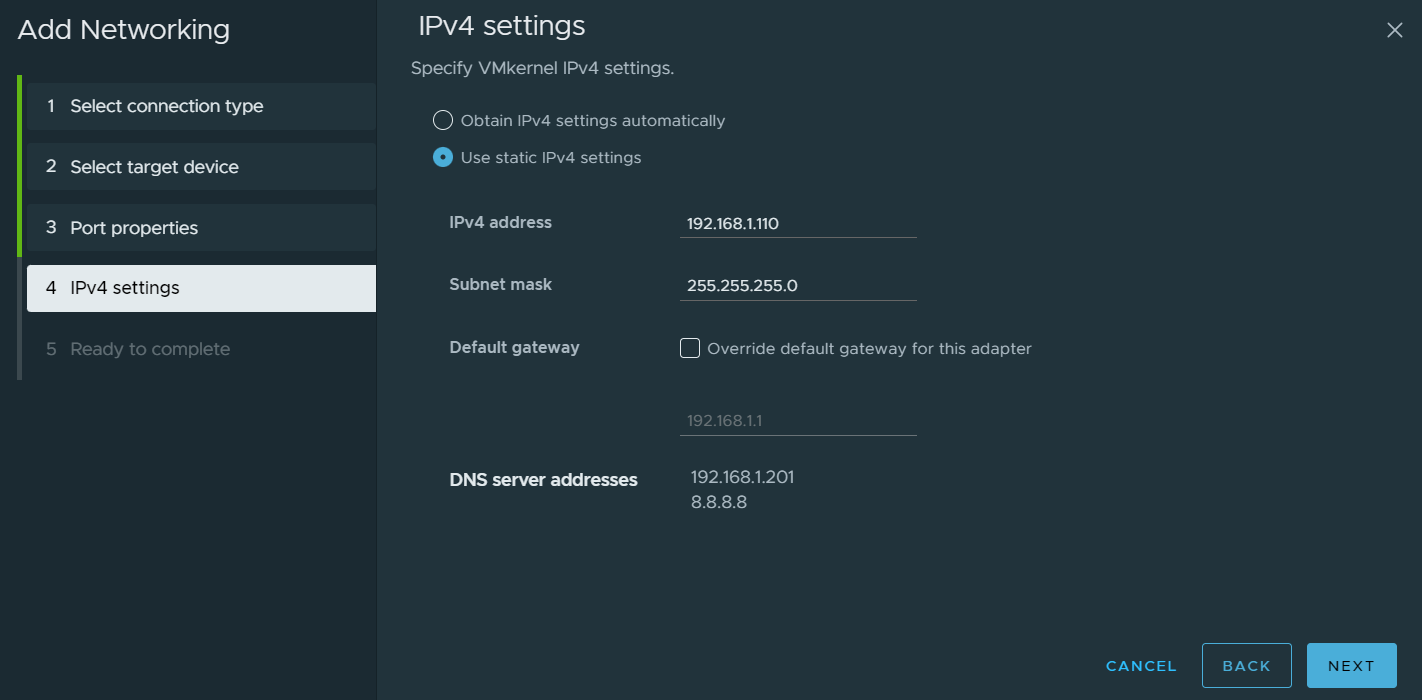Click the Subnet mask input field
The image size is (1422, 700).
[797, 286]
